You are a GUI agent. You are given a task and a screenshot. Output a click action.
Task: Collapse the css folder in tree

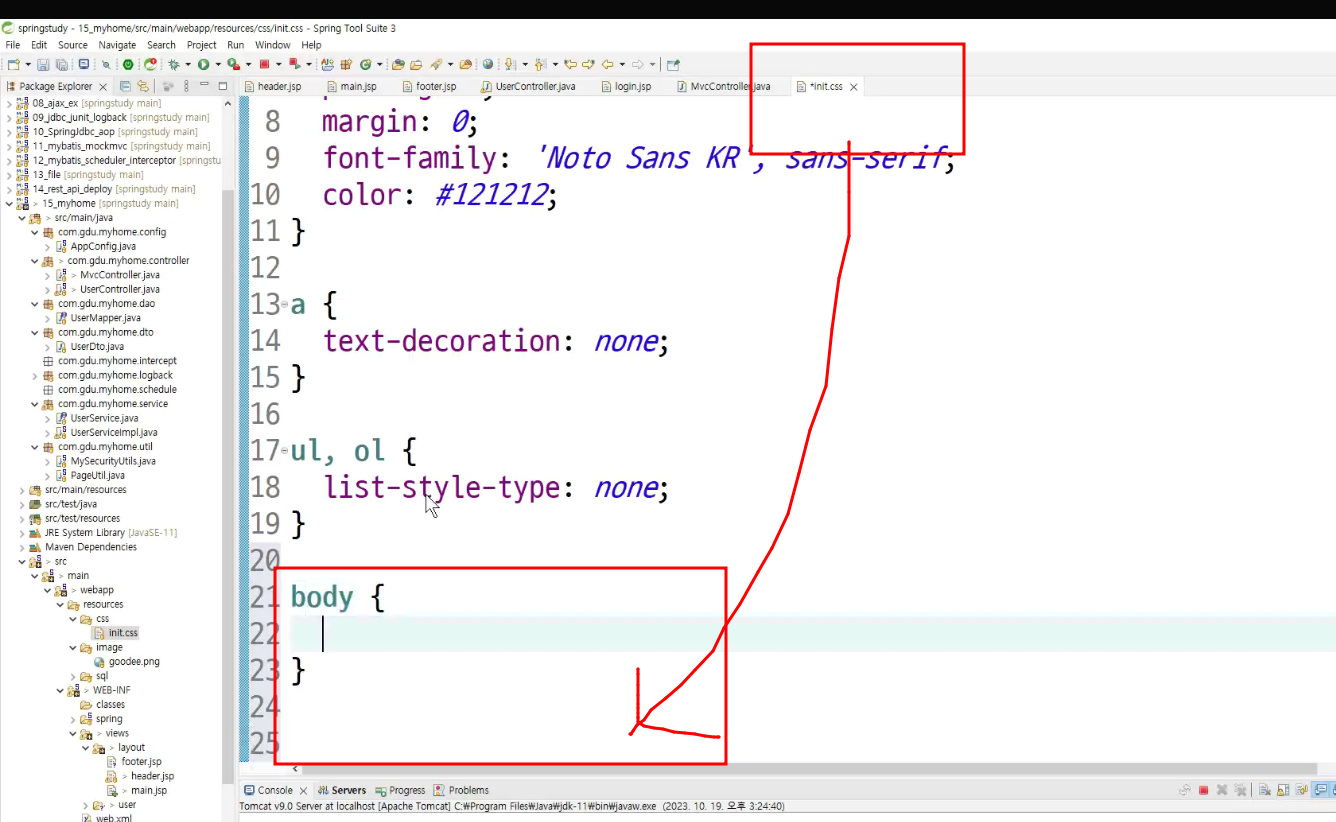coord(72,619)
